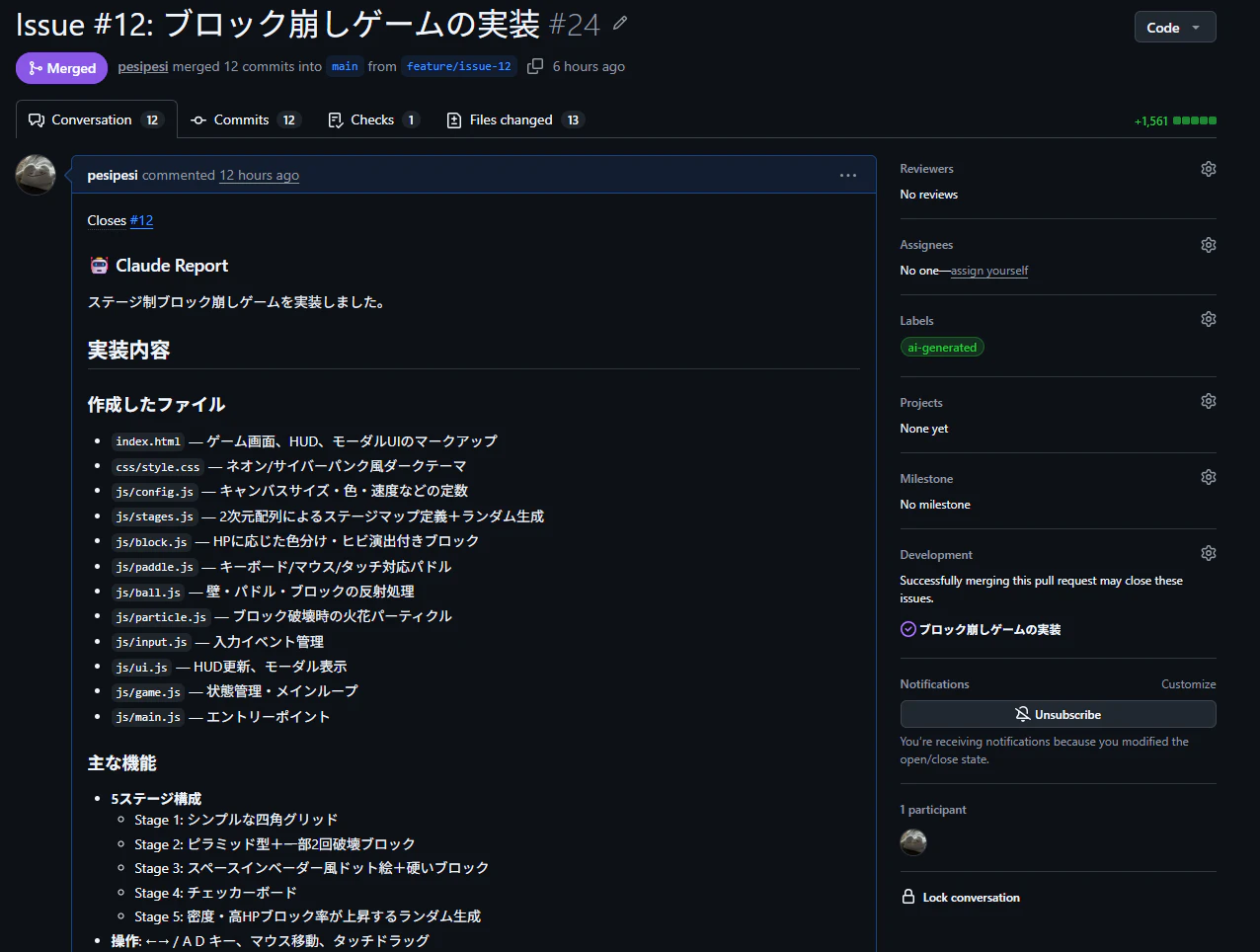The width and height of the screenshot is (1260, 952).
Task: Click the assign yourself link
Action: coord(989,271)
